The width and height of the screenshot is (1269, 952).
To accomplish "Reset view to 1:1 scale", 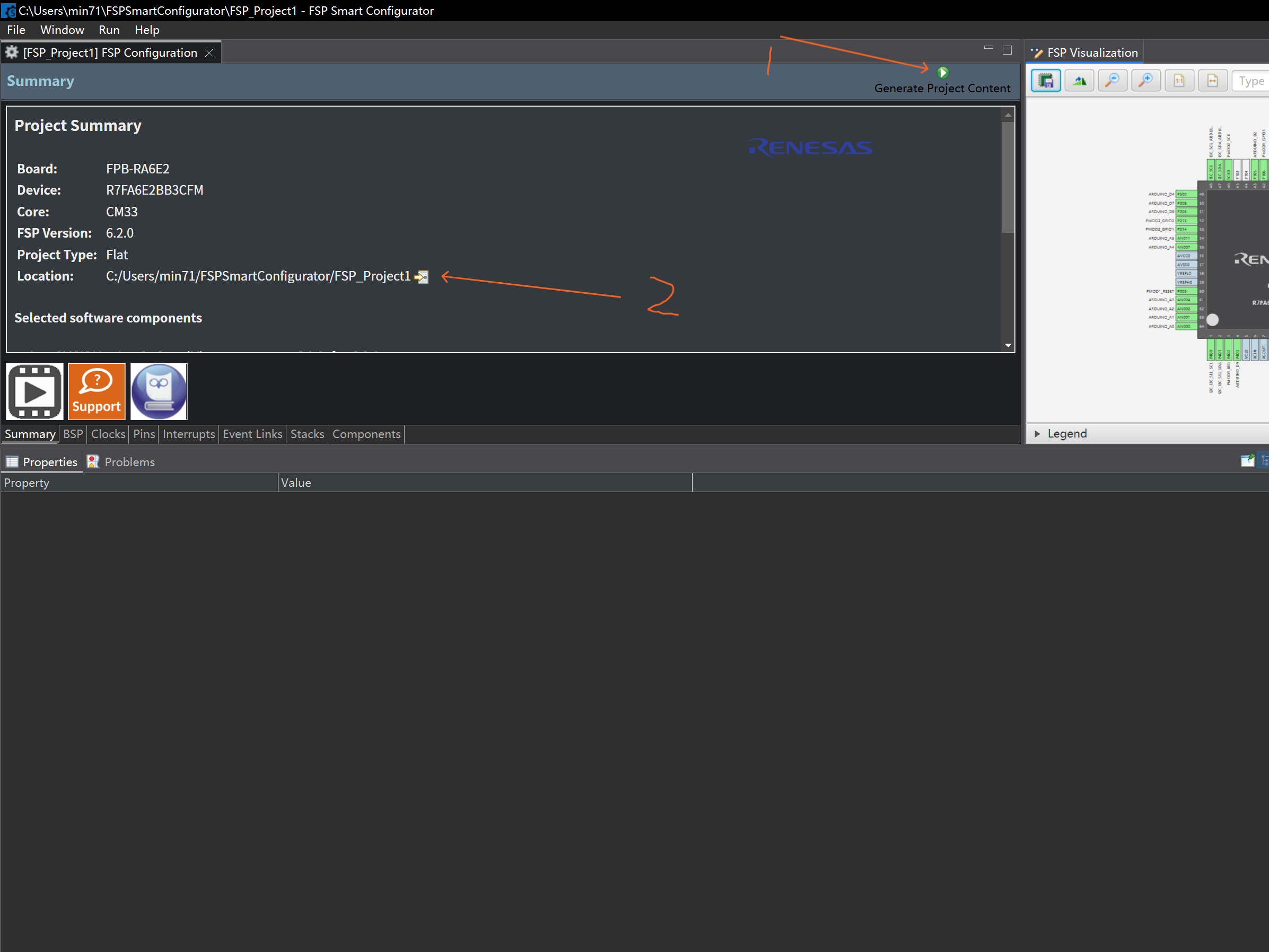I will pos(1179,81).
